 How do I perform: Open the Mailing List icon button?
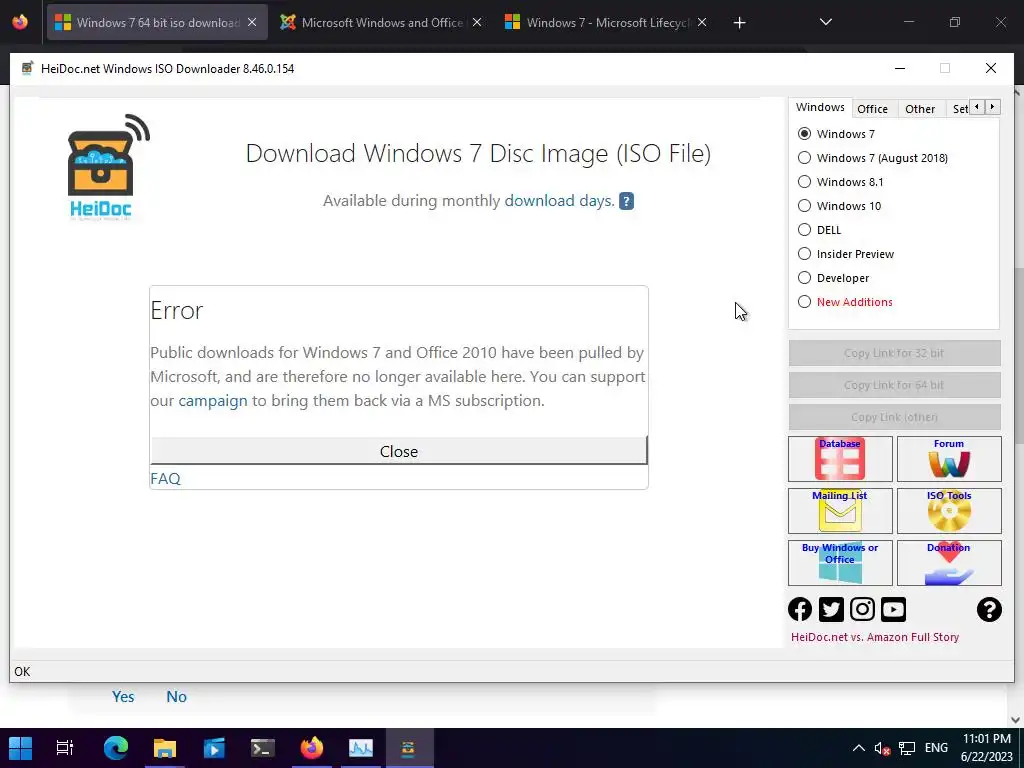point(840,511)
